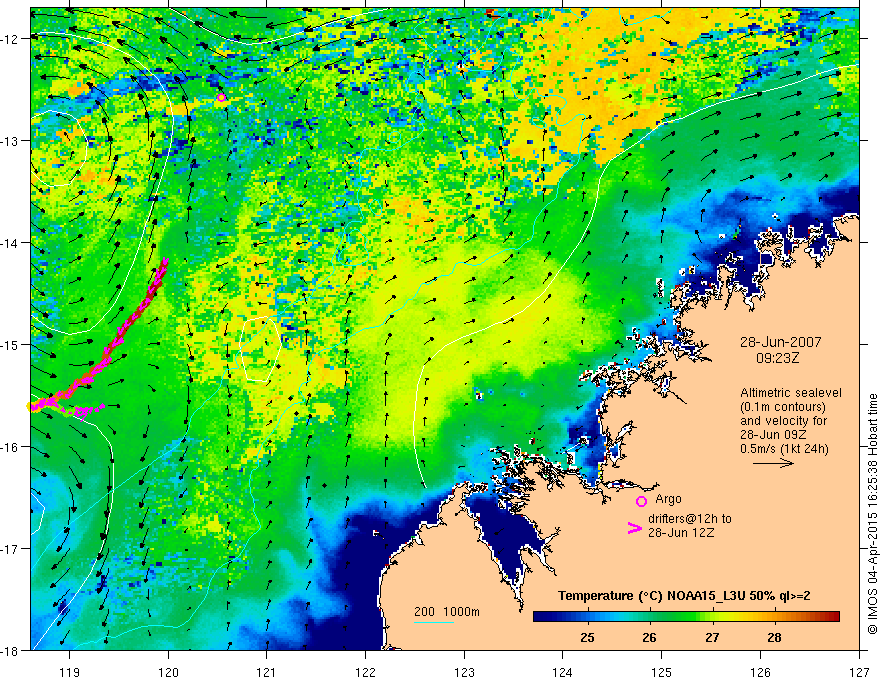This screenshot has height=680, width=880.
Task: Click the cyan 200 1000m isobath legend line
Action: 433,622
